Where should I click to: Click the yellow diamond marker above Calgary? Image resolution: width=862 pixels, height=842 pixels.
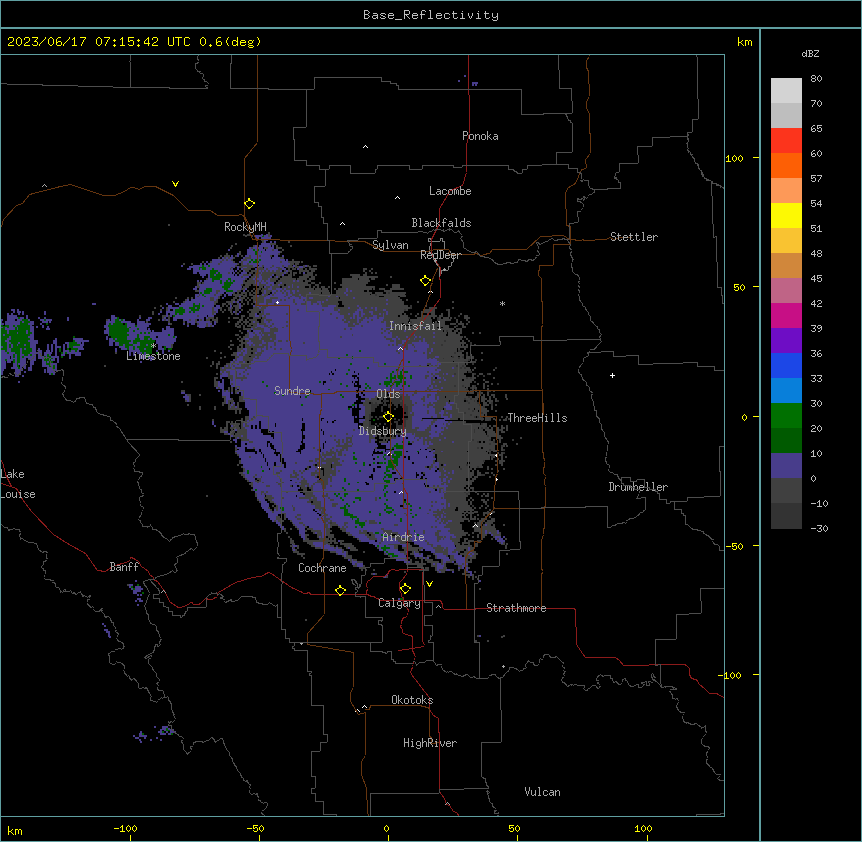pos(405,589)
